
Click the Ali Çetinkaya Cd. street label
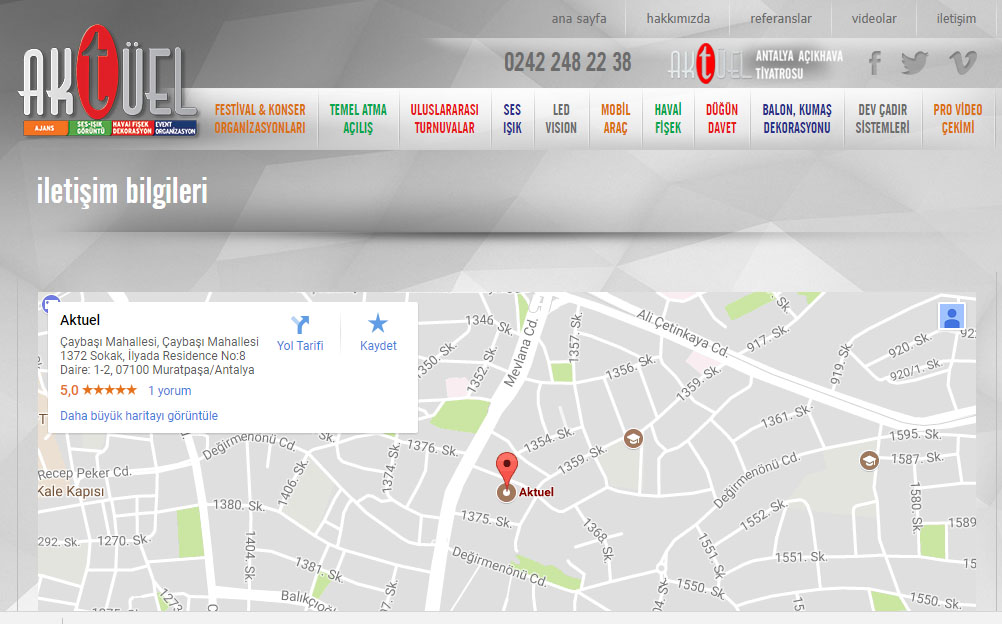[682, 332]
